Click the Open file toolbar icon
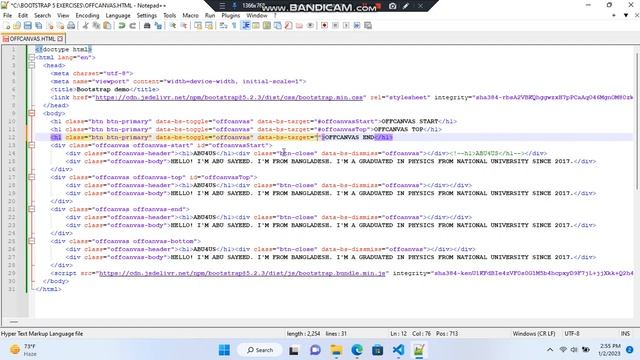The image size is (640, 360). (17, 25)
